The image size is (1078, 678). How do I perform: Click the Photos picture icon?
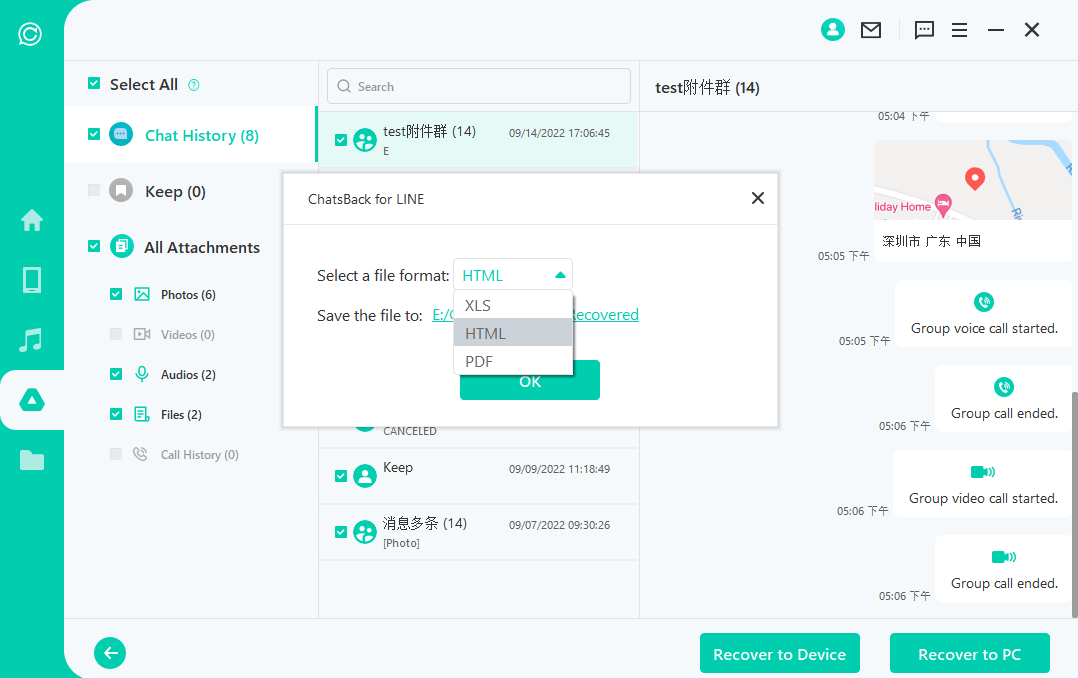coord(142,294)
